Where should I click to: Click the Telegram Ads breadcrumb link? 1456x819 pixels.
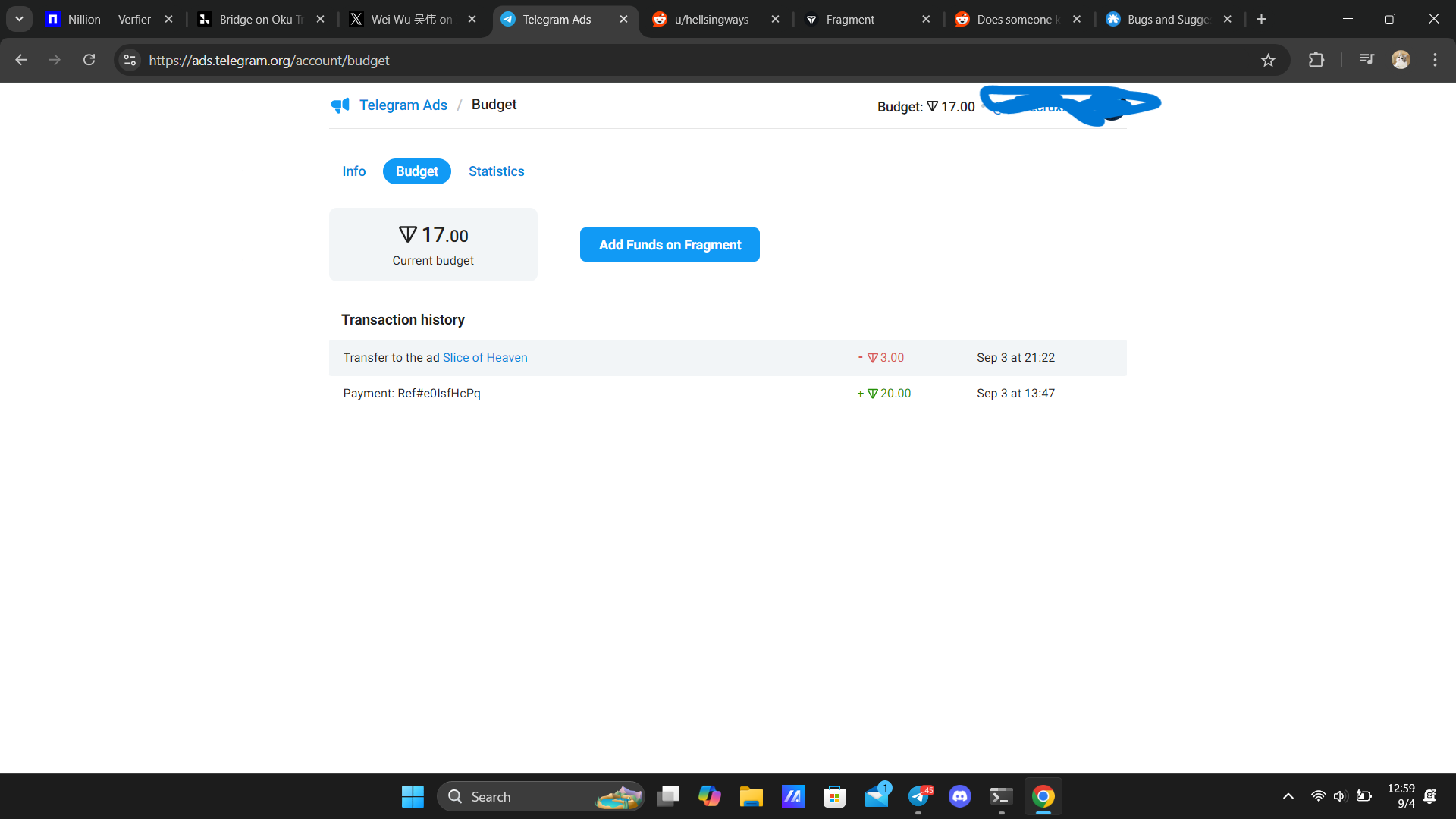point(403,105)
